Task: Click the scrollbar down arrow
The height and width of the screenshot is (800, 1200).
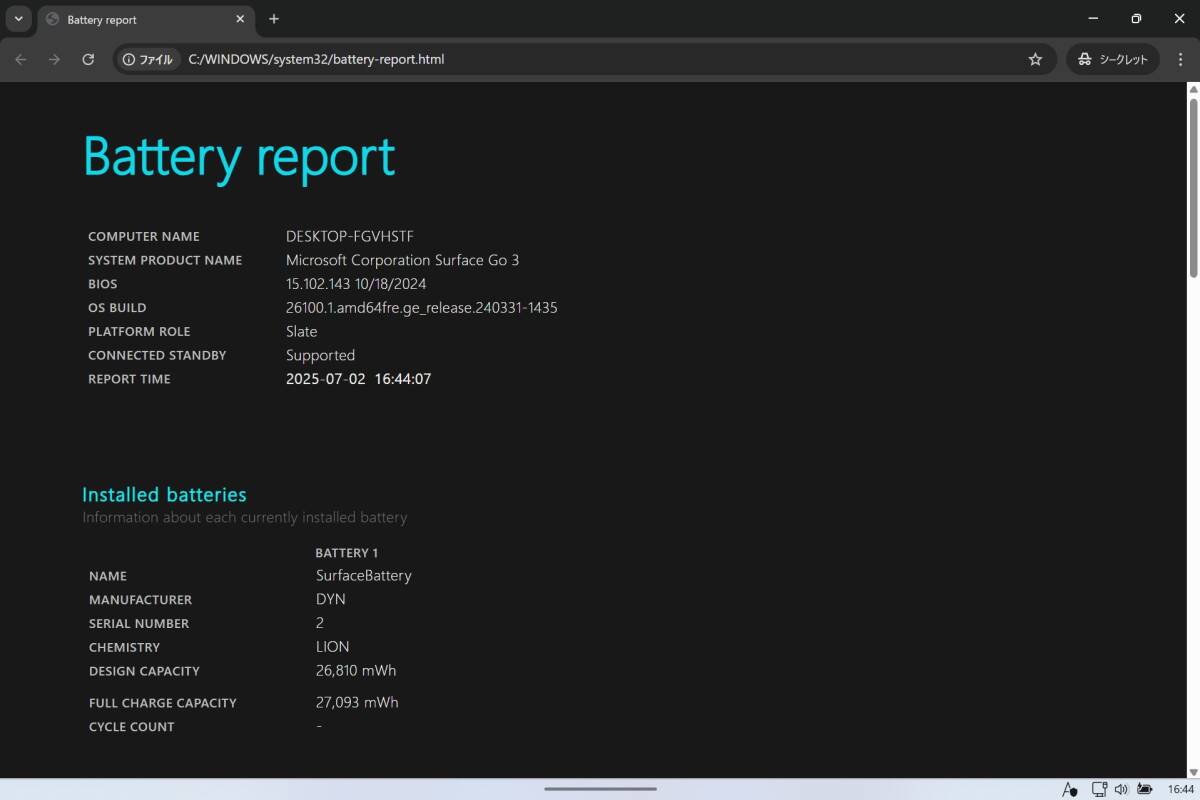Action: (1193, 771)
